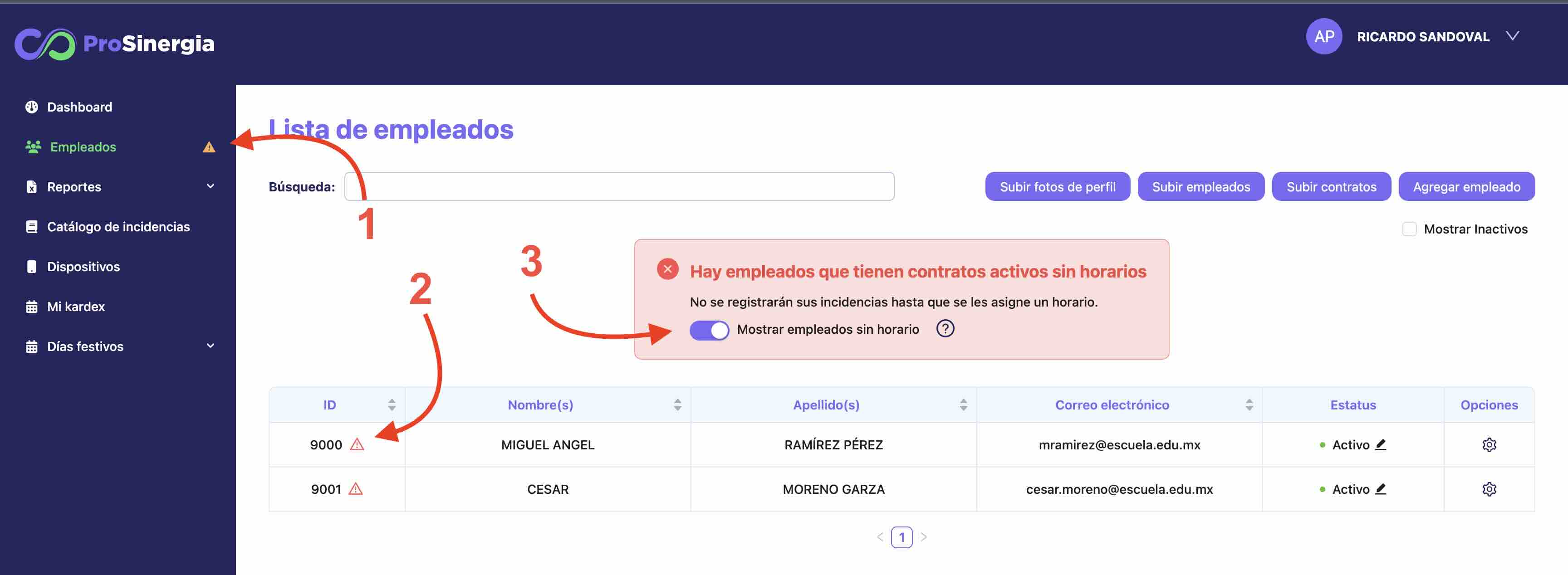This screenshot has height=575, width=1568.
Task: Click the Días festivos calendar icon
Action: (32, 346)
